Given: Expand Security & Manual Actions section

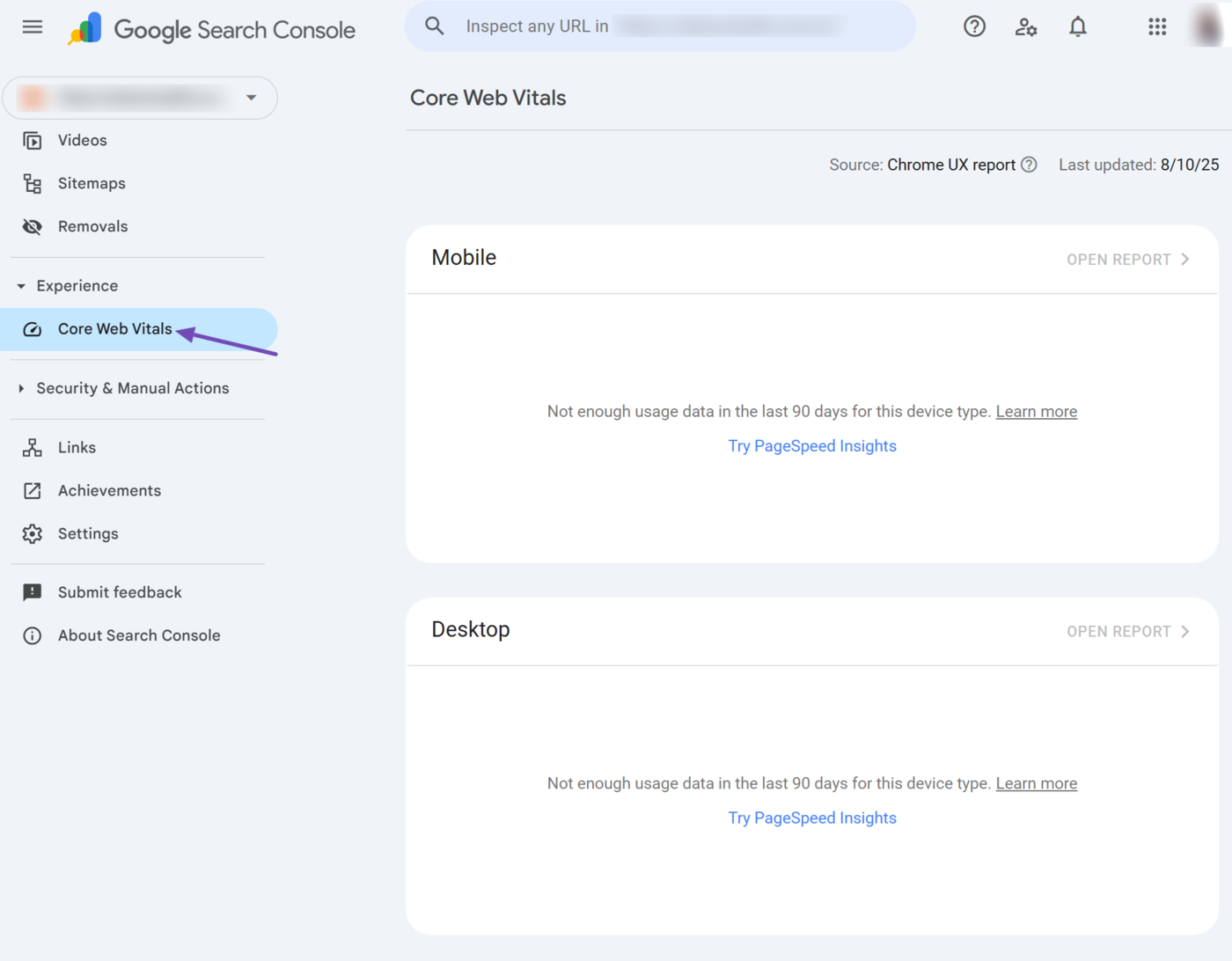Looking at the screenshot, I should pyautogui.click(x=21, y=388).
